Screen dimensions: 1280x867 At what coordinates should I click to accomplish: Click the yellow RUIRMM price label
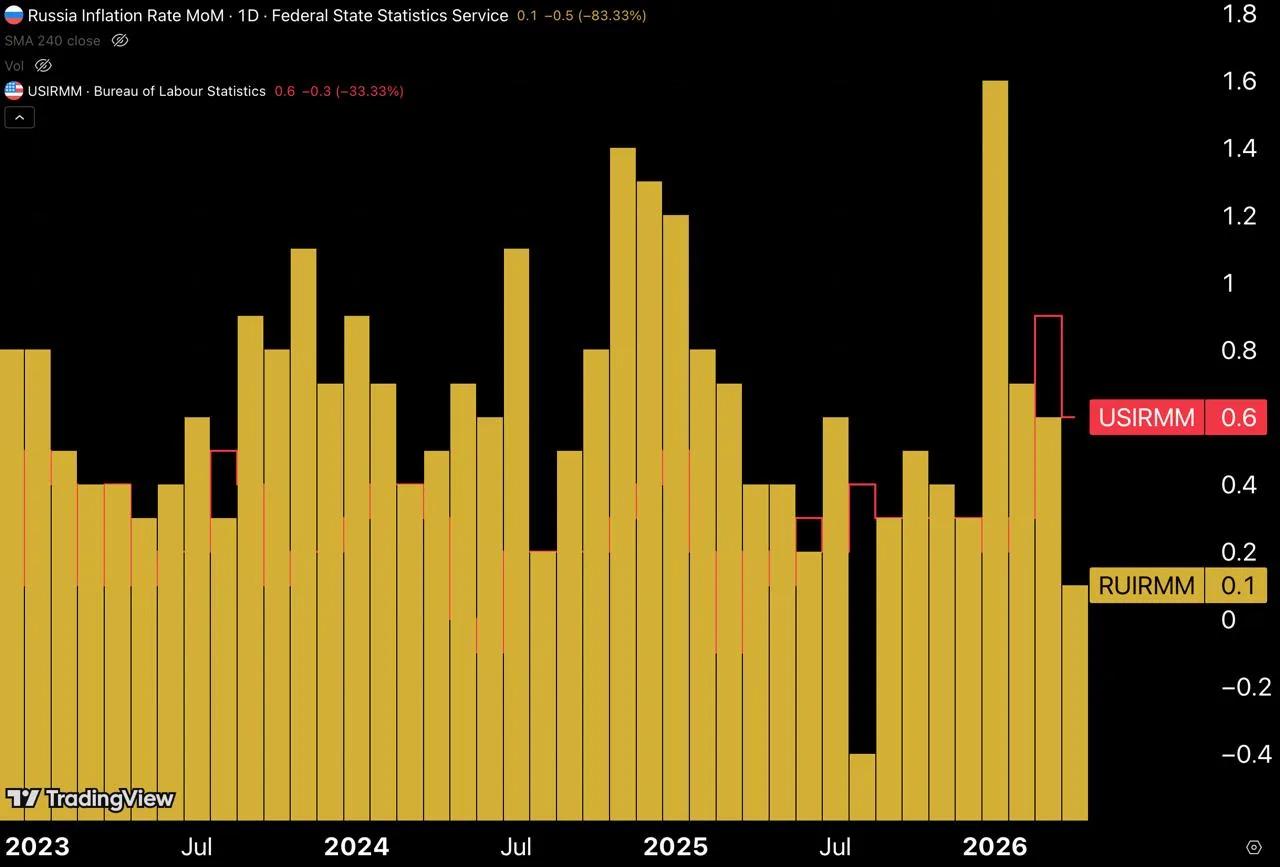point(1147,585)
